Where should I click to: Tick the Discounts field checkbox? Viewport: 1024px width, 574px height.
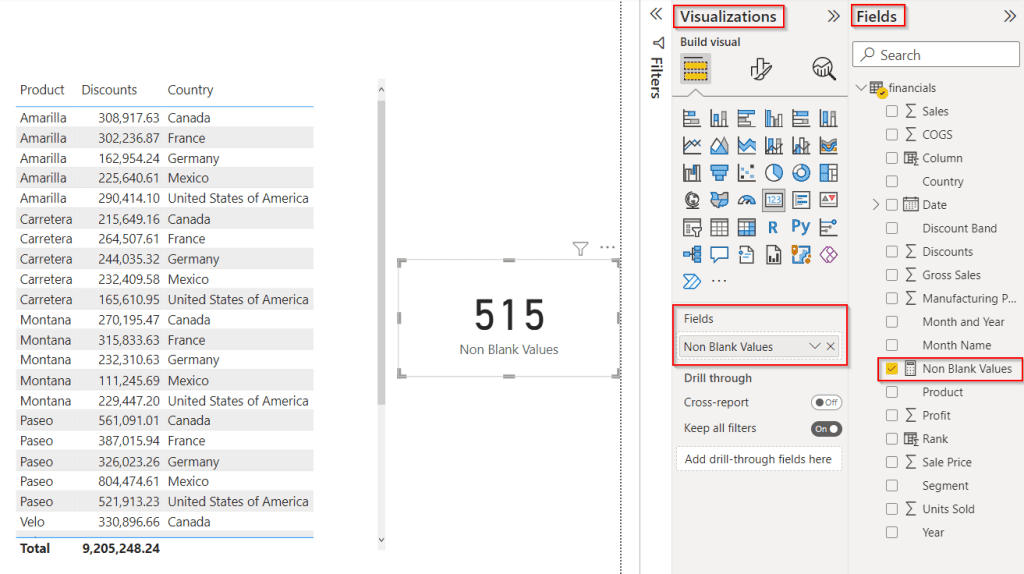point(891,251)
